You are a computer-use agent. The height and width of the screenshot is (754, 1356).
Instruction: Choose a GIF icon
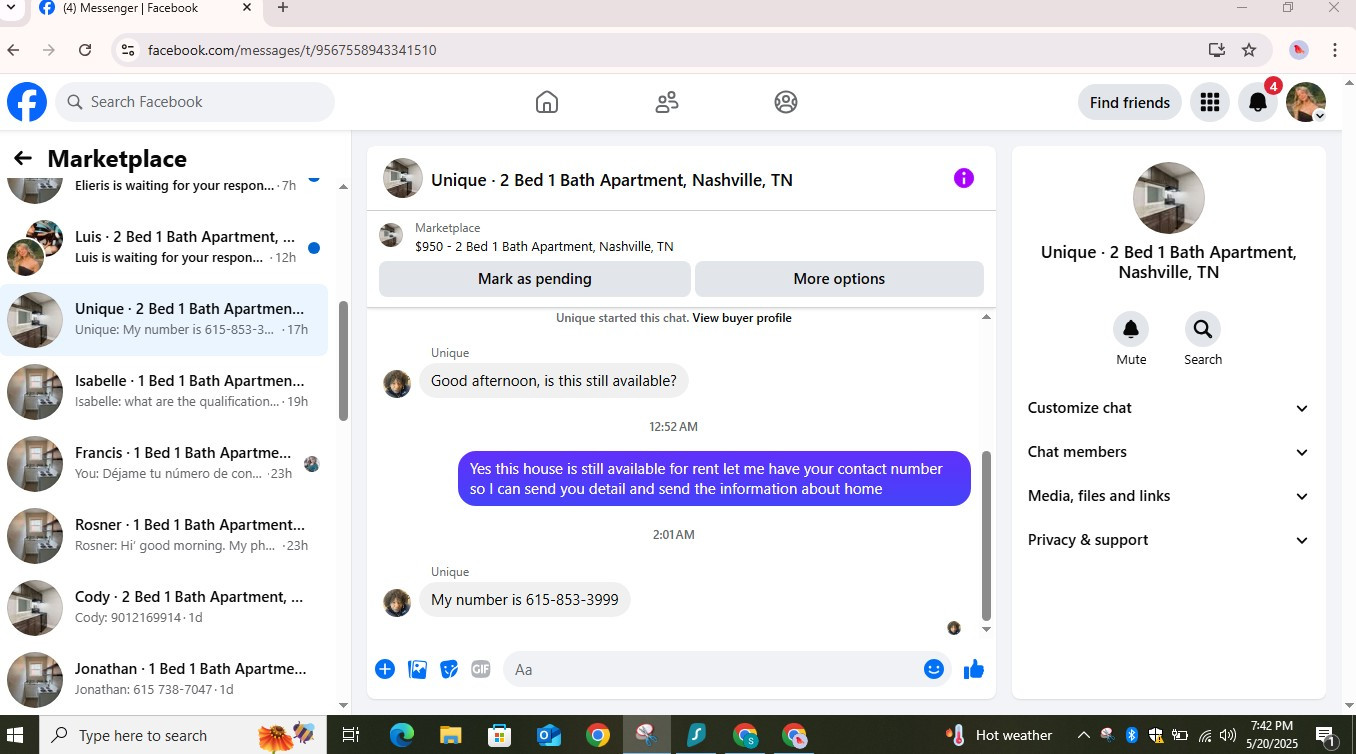point(481,669)
